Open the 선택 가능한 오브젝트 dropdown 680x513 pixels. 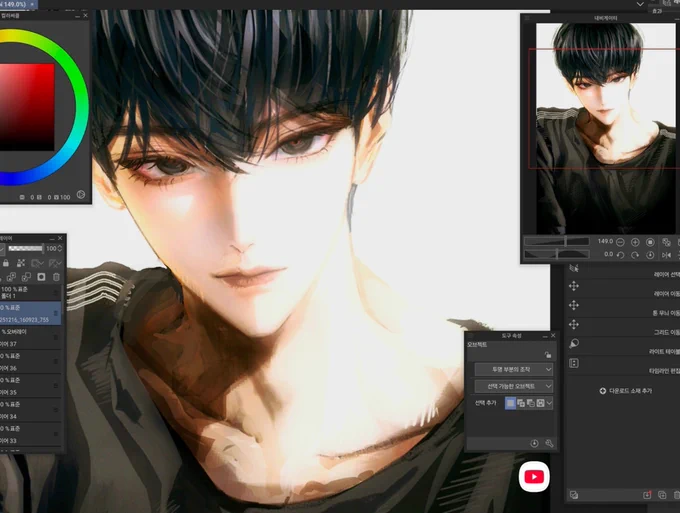pos(513,386)
